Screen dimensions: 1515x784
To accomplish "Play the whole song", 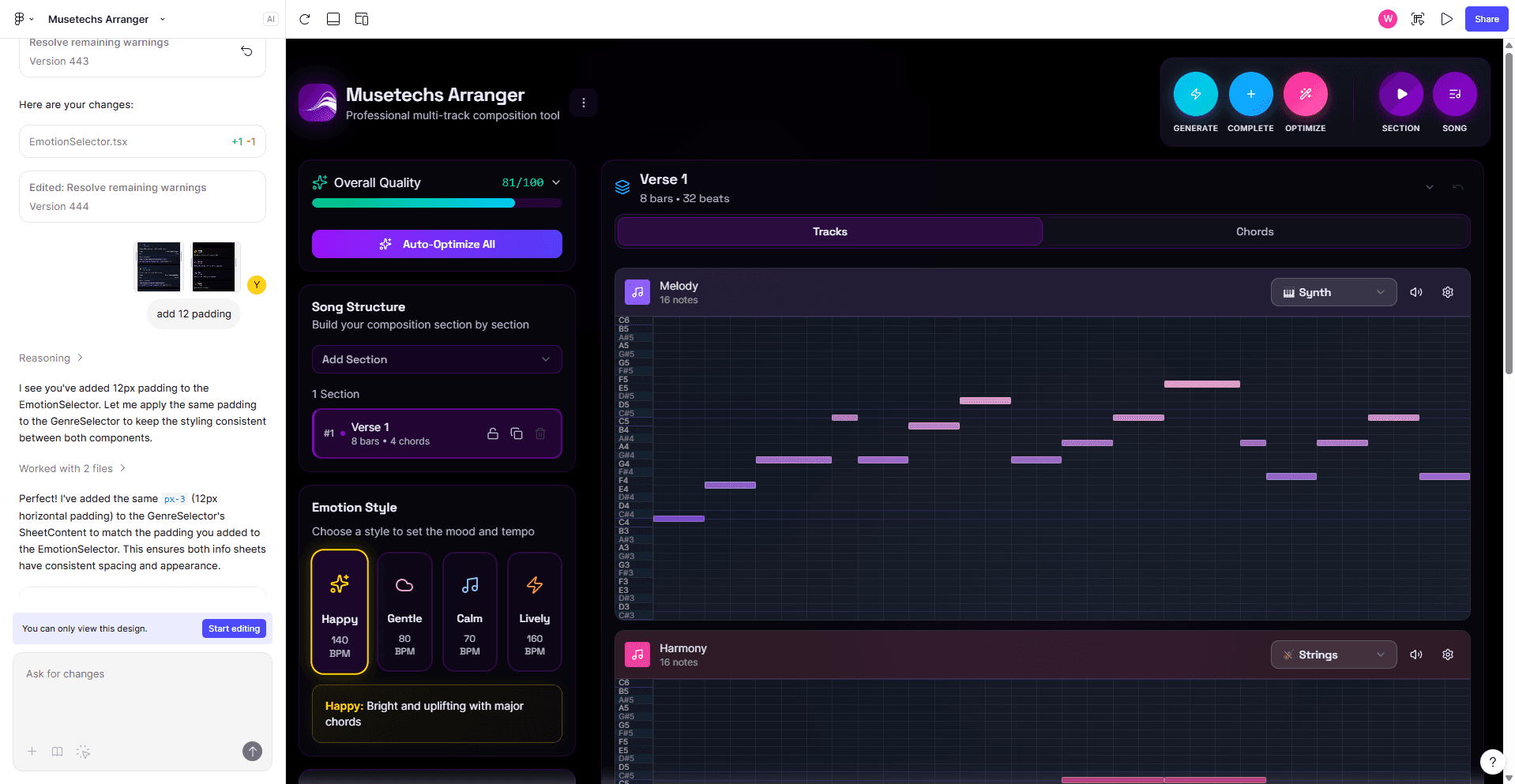I will tap(1454, 94).
